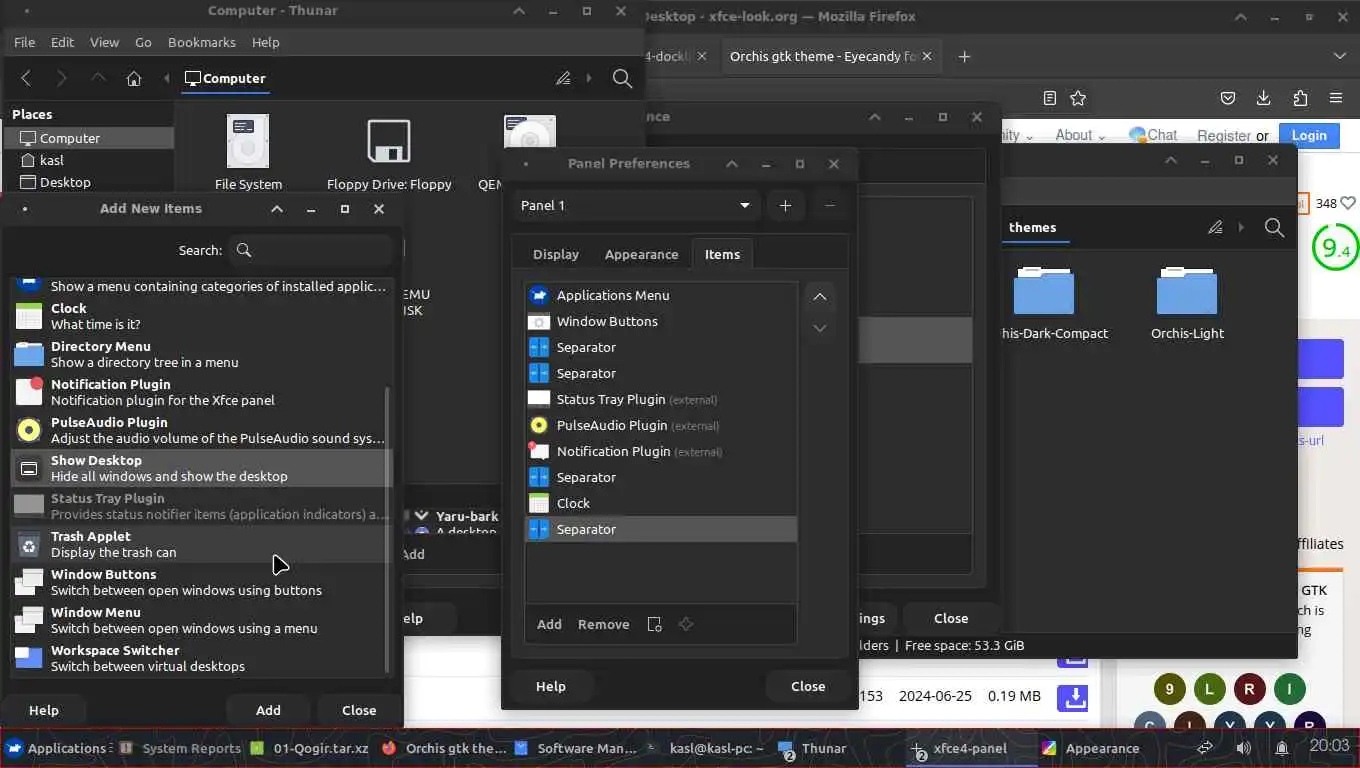This screenshot has width=1360, height=768.
Task: Click the notification bell in the system tray
Action: 1282,748
